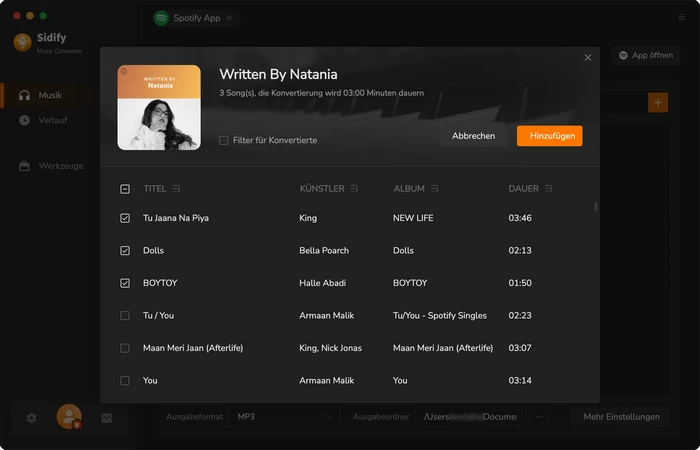Click the album Tu/You - Spotify Singles
Image resolution: width=700 pixels, height=450 pixels.
[x=440, y=316]
